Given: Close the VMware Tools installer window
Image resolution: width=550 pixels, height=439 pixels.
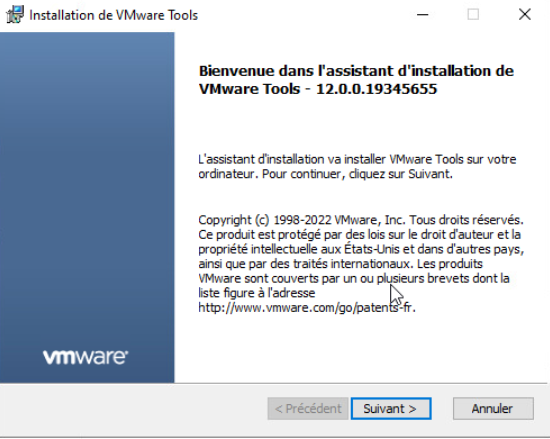Looking at the screenshot, I should pos(525,15).
